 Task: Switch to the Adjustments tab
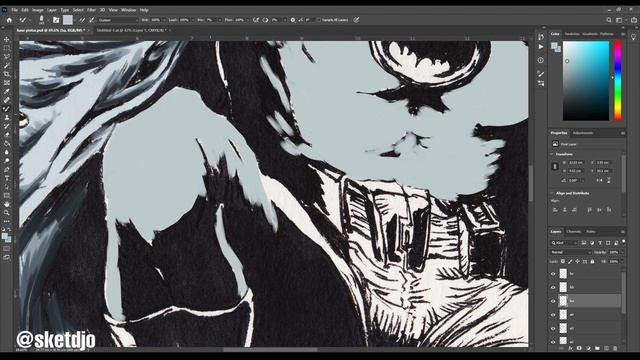[583, 133]
